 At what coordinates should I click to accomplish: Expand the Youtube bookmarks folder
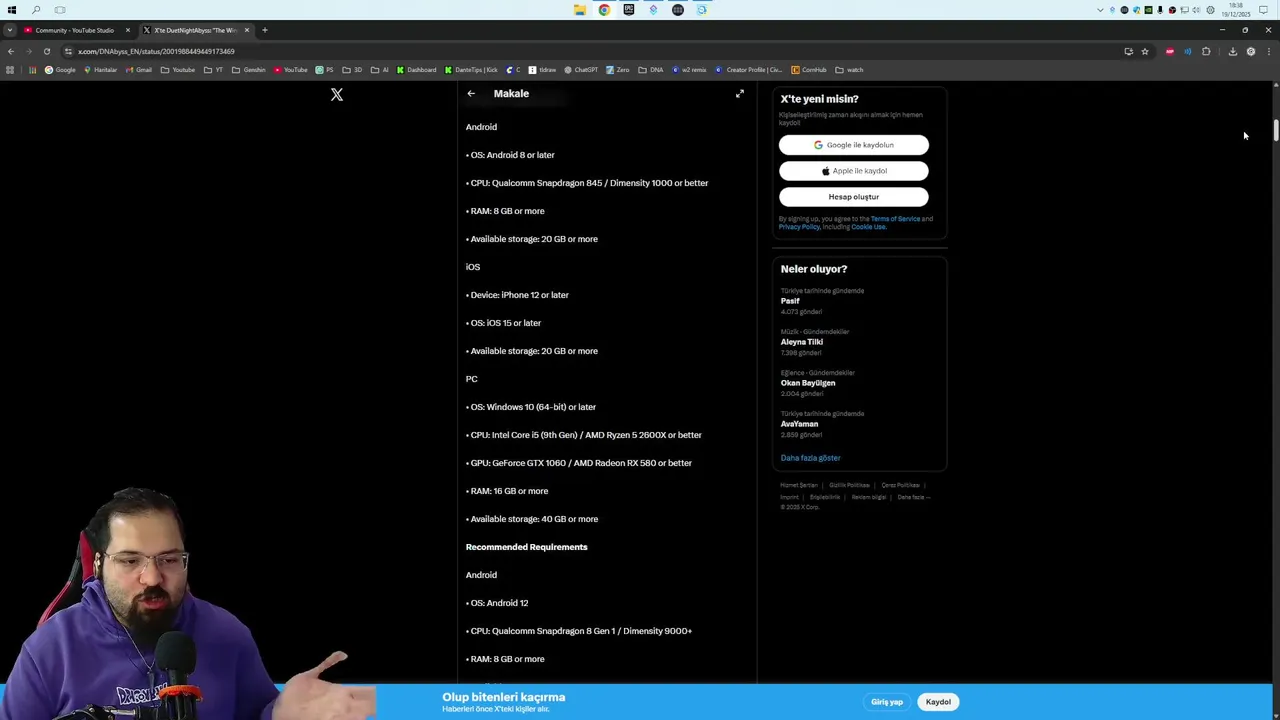[x=178, y=70]
